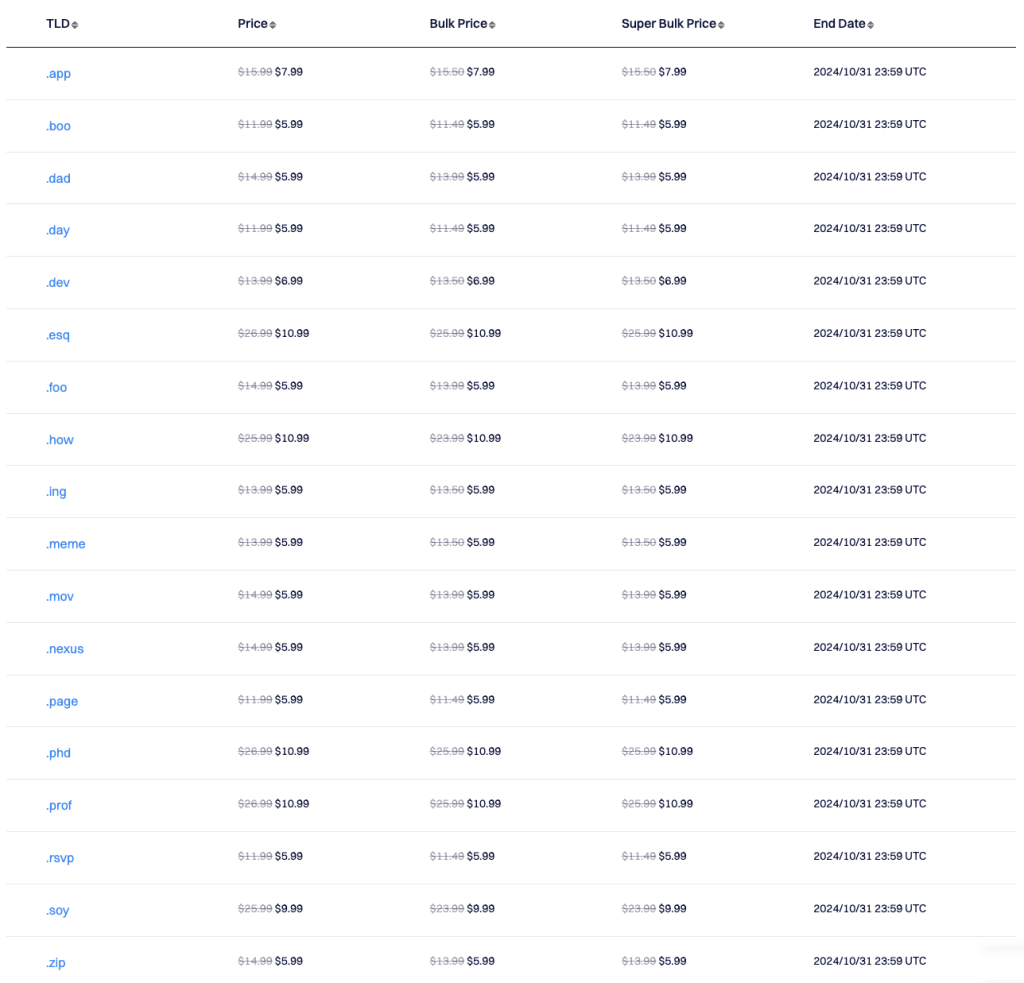
Task: Open the .esq domain link
Action: 58,335
